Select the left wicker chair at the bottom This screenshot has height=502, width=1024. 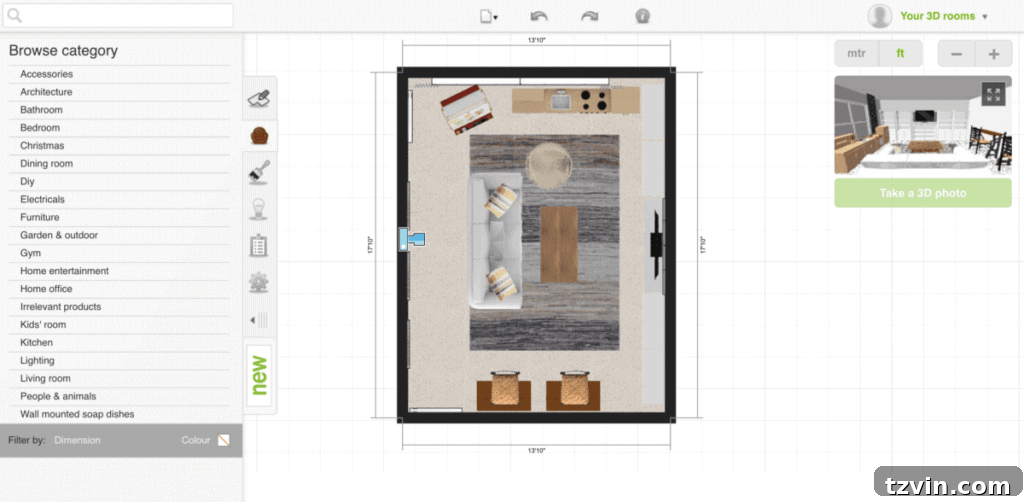click(x=504, y=390)
